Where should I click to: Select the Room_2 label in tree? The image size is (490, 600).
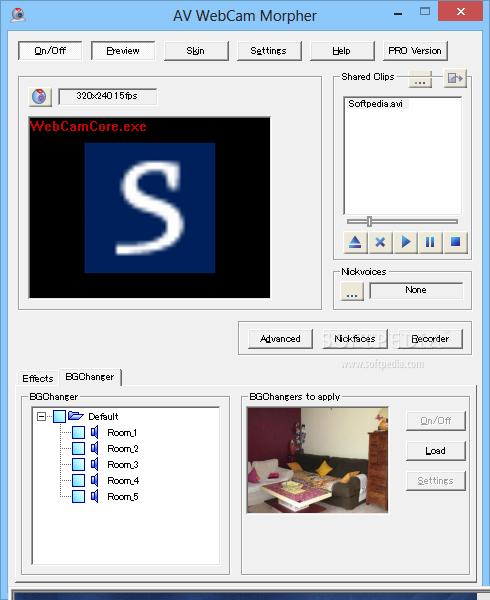tap(122, 448)
